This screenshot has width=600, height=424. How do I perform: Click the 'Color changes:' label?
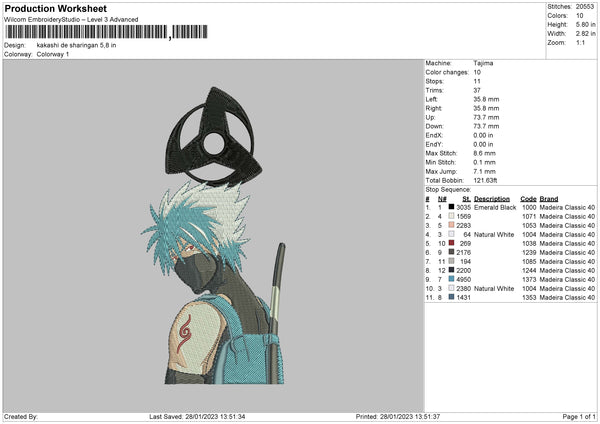pos(447,72)
